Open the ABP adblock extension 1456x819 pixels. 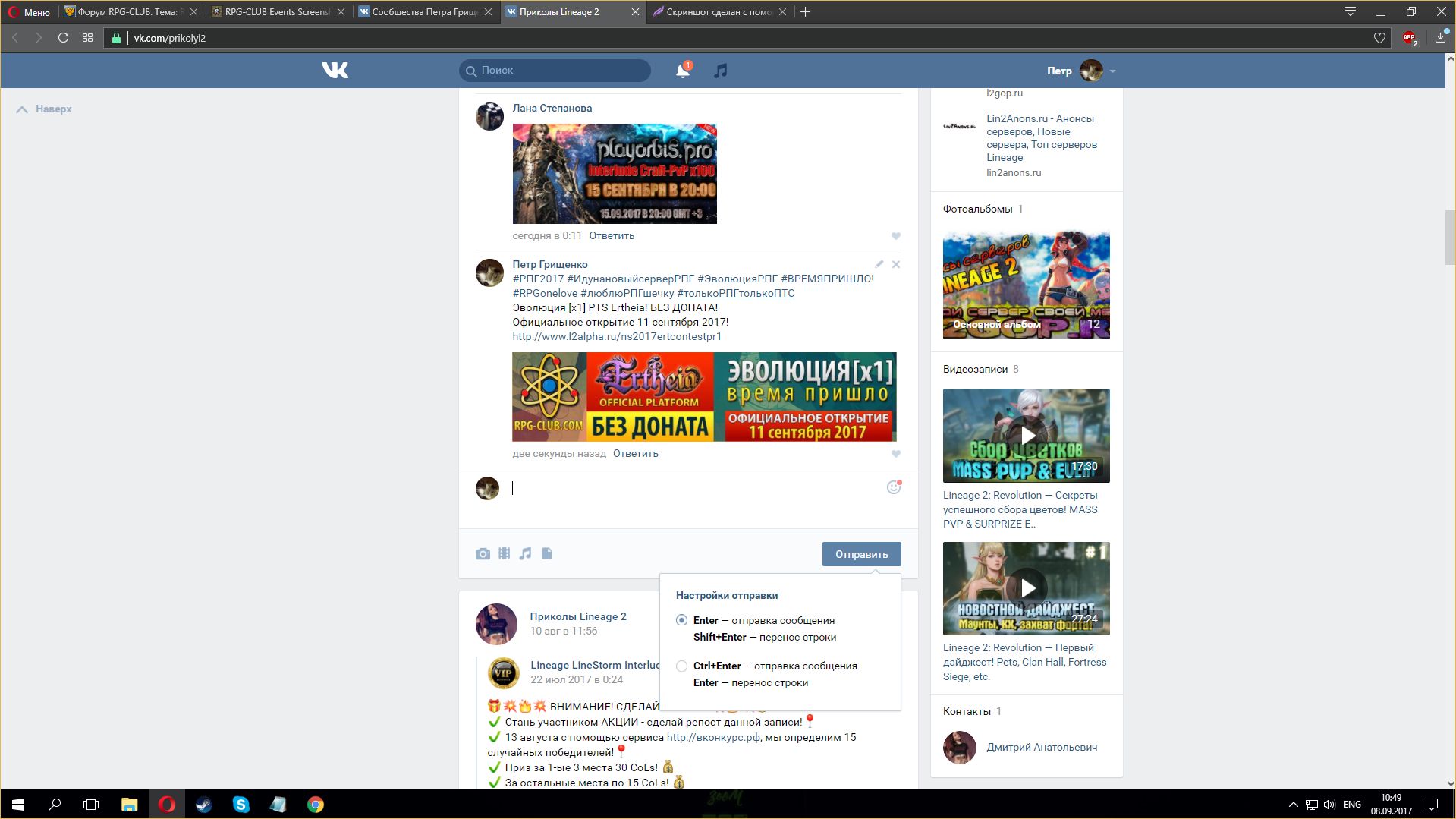(x=1410, y=38)
